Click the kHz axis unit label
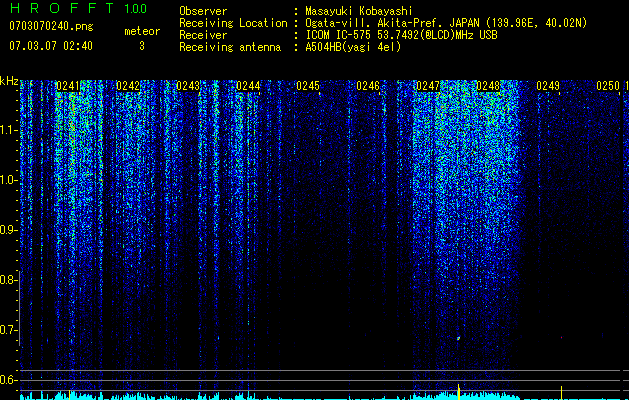Image resolution: width=629 pixels, height=400 pixels. [9, 81]
